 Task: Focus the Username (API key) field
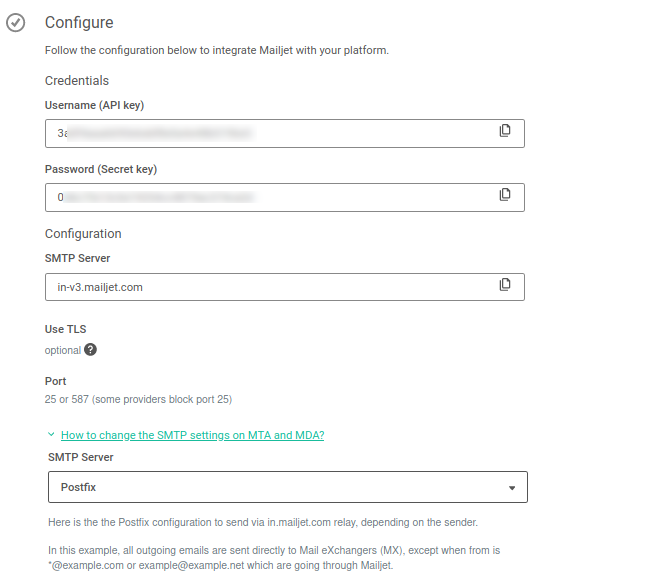click(x=270, y=133)
